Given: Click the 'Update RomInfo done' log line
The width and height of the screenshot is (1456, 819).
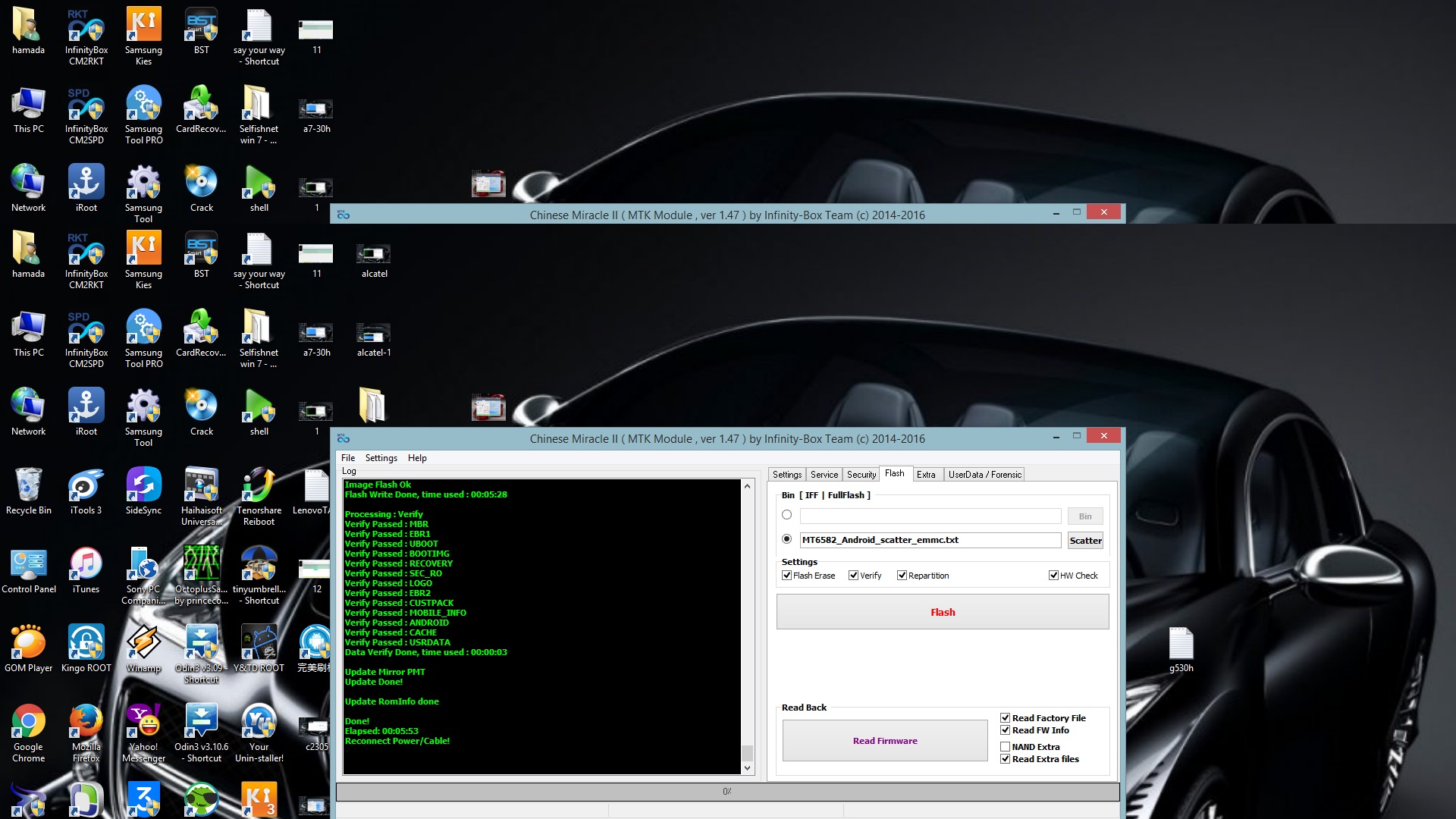Looking at the screenshot, I should tap(392, 701).
